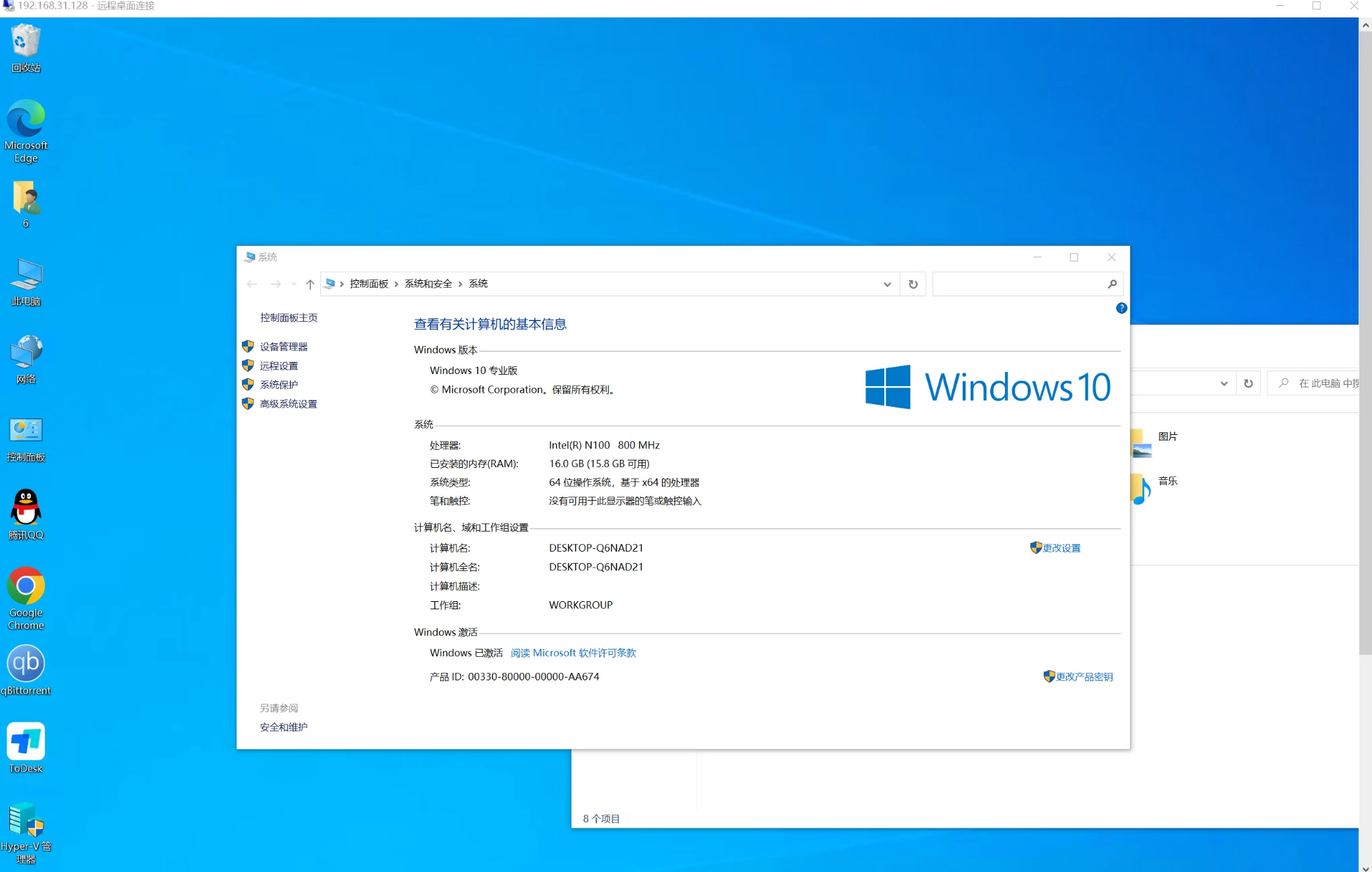1372x872 pixels.
Task: Expand the address bar history dropdown in System window
Action: (887, 284)
